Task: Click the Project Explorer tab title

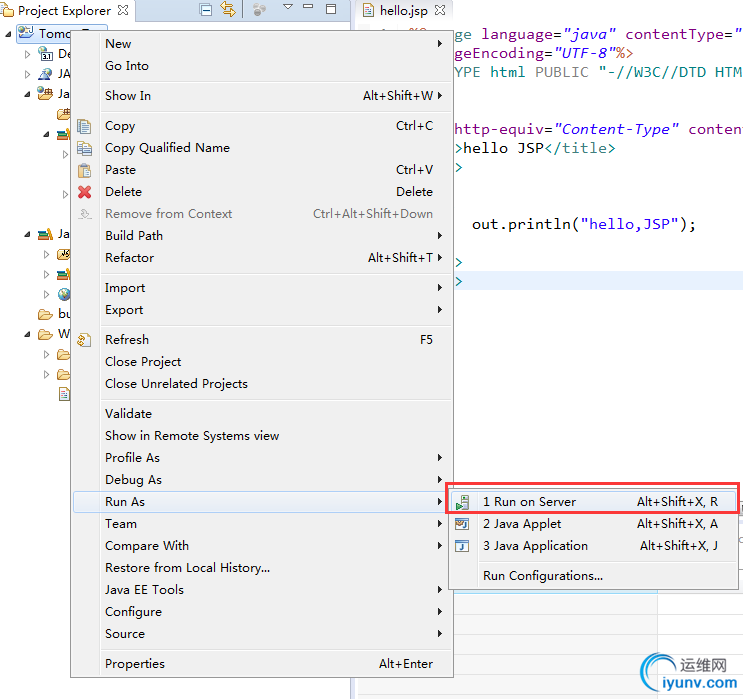Action: click(x=64, y=10)
